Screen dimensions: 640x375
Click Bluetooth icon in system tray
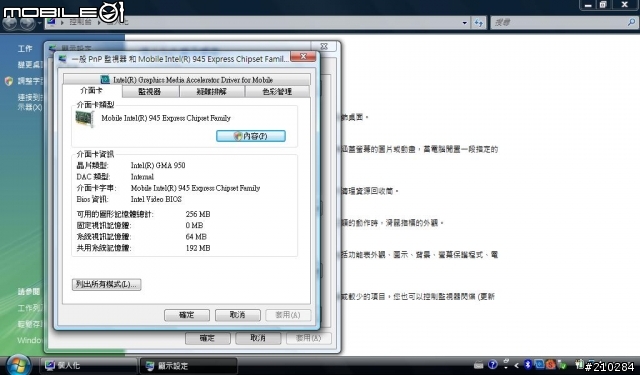point(527,364)
